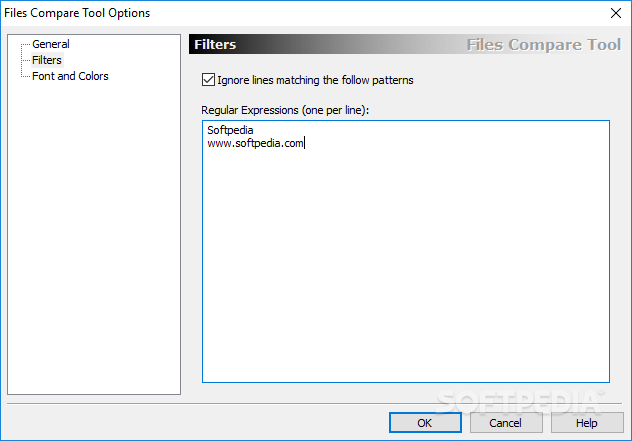
Task: Click the gray "Files Compare Tool" branding text
Action: click(x=544, y=45)
